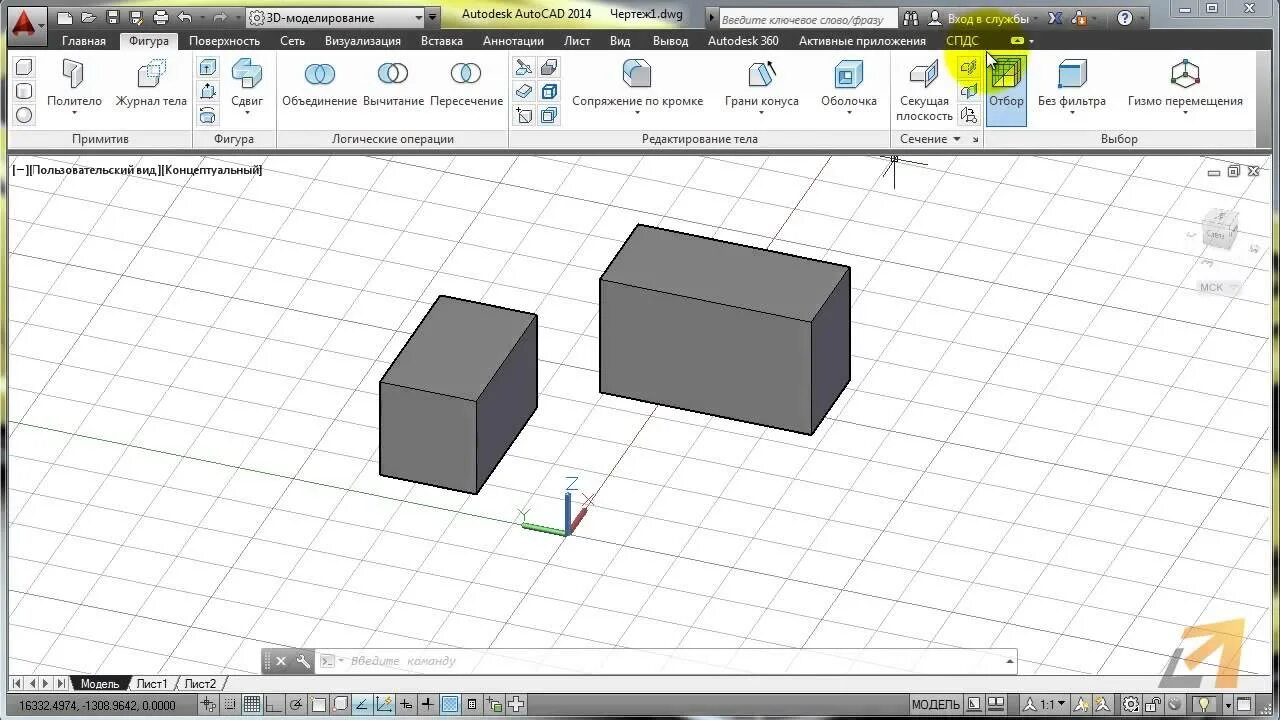Expand the Сдвиг dropdown arrow
Screen dimensions: 1280x720
[x=247, y=112]
